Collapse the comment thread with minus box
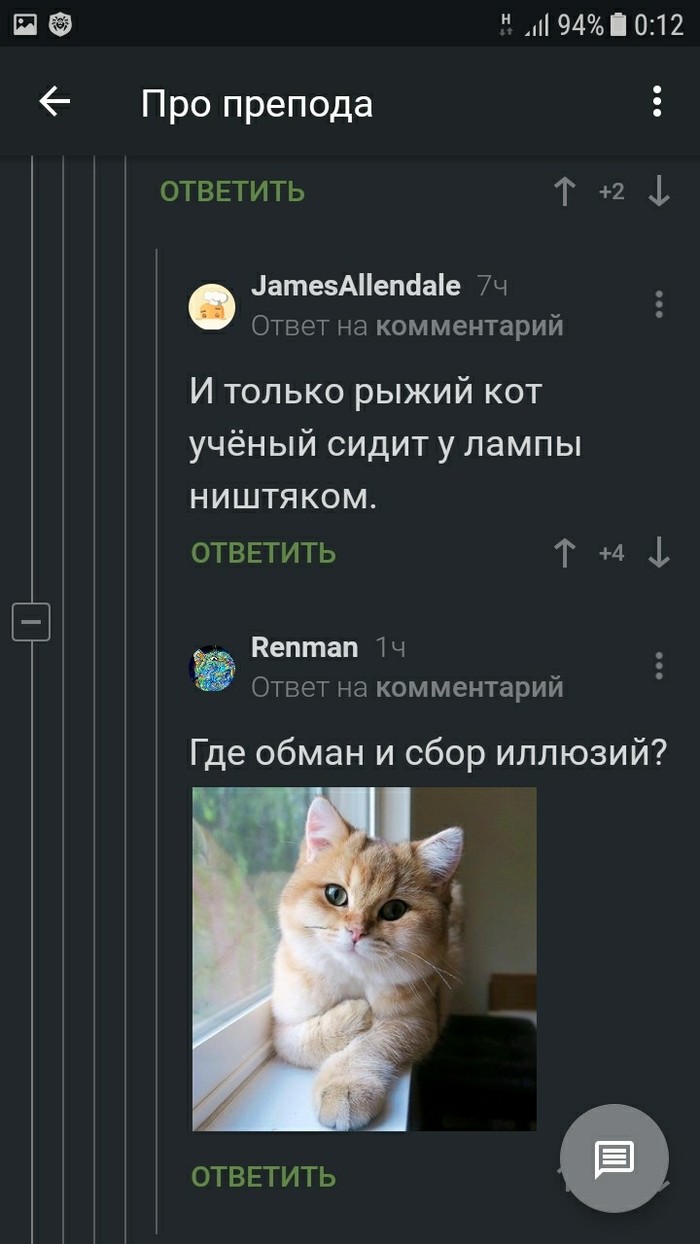Viewport: 700px width, 1244px height. (31, 622)
